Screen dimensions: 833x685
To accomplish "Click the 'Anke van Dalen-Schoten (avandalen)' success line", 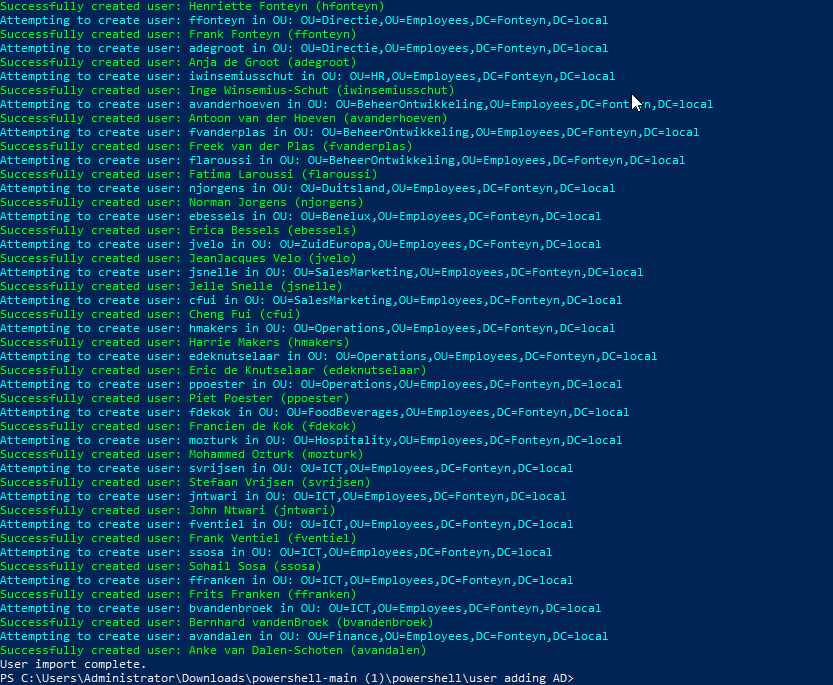I will (x=213, y=650).
